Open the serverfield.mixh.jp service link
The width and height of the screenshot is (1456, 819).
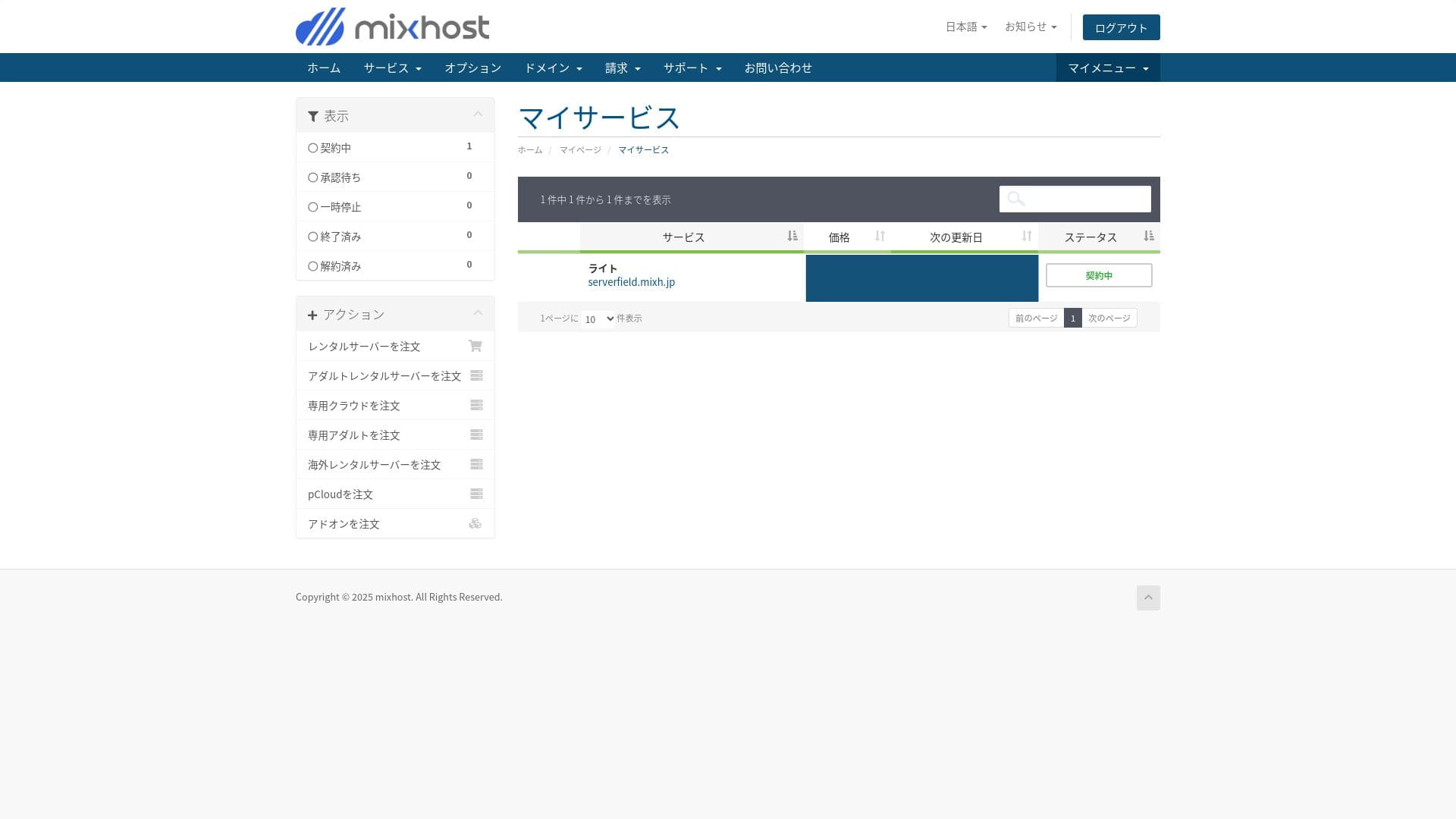(x=631, y=282)
